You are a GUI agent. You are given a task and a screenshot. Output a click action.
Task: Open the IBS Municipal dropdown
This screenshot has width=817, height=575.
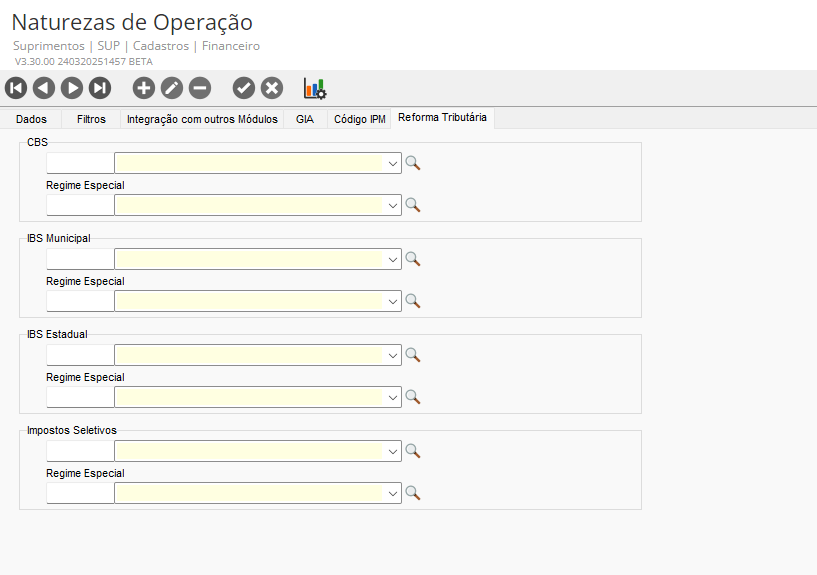pyautogui.click(x=394, y=259)
